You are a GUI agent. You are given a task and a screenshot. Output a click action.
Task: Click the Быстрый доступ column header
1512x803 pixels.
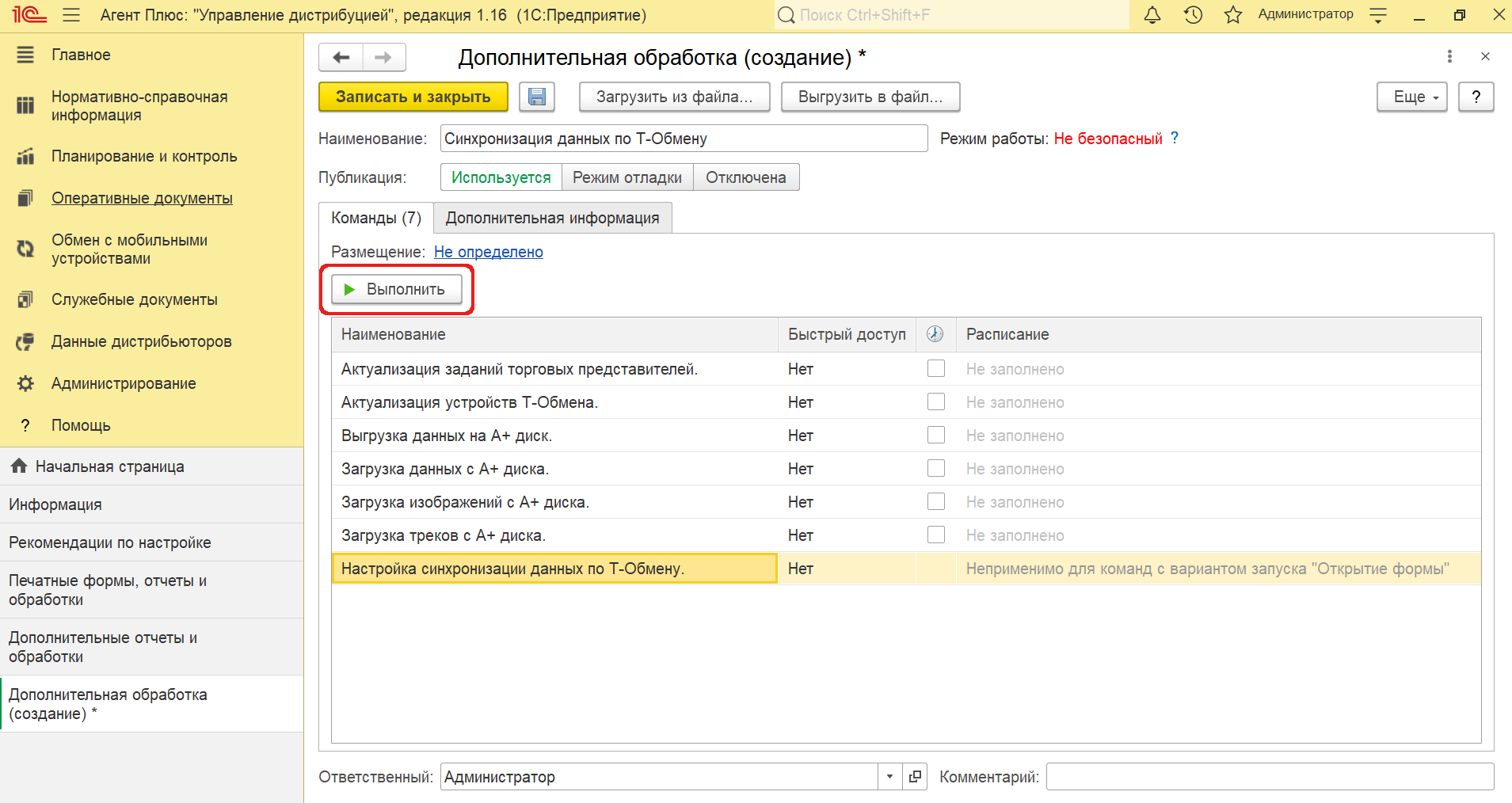847,334
